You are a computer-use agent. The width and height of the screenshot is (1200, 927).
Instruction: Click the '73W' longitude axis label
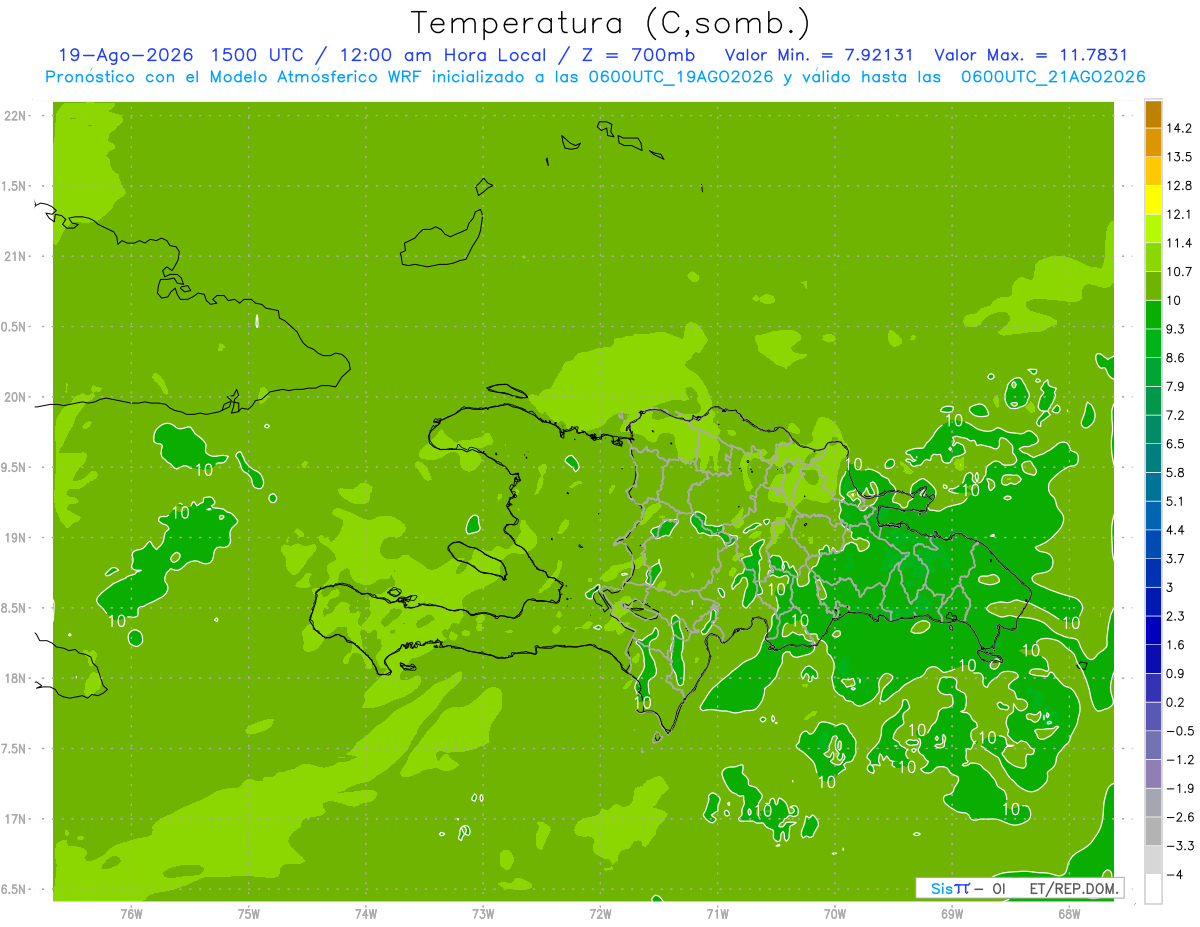(x=483, y=914)
